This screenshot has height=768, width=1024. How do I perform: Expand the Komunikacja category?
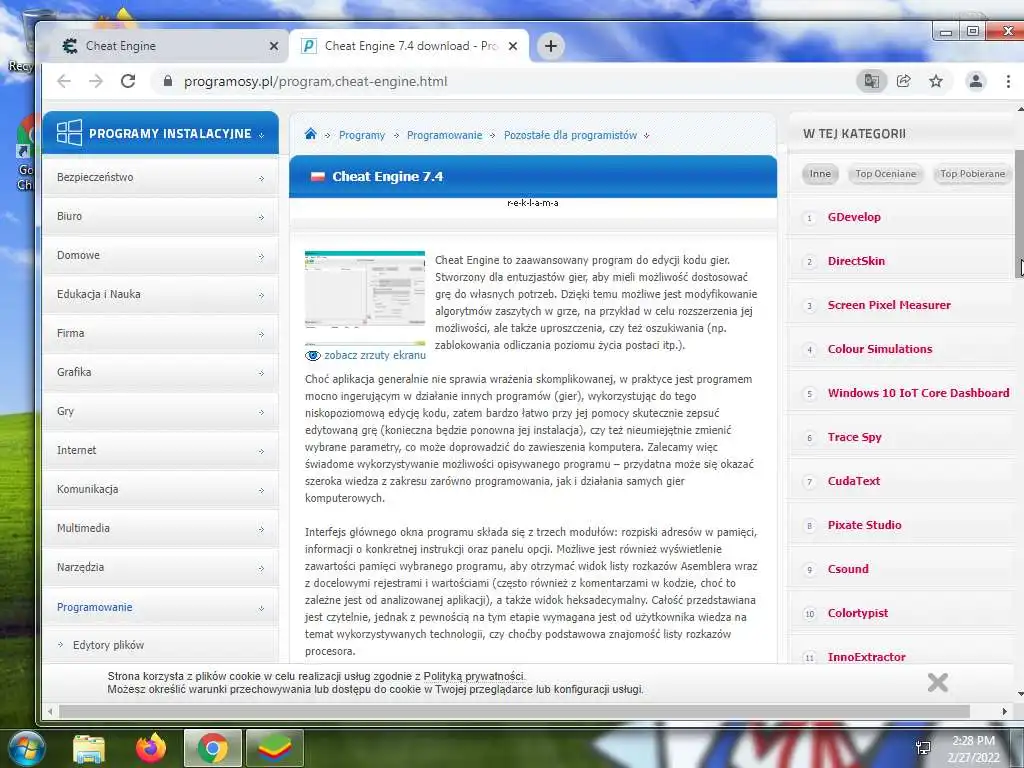pyautogui.click(x=161, y=489)
